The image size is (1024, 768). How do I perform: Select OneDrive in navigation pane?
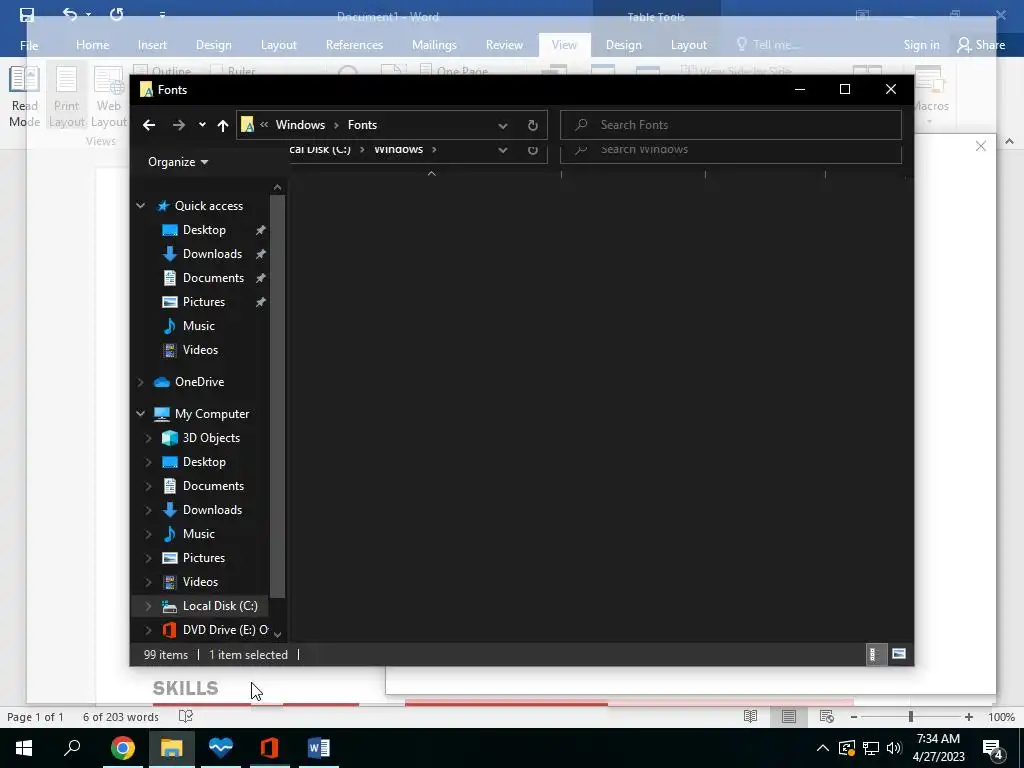[199, 382]
